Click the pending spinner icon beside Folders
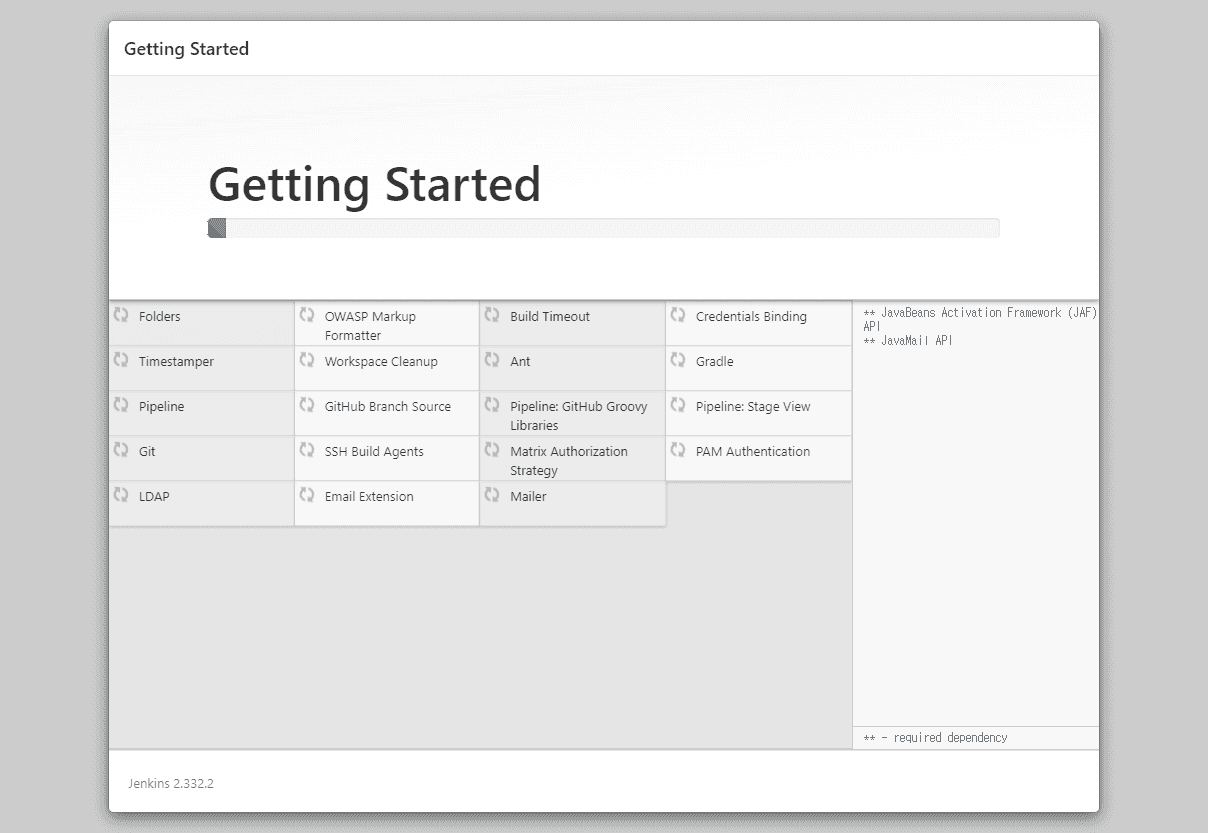This screenshot has height=833, width=1208. click(121, 315)
